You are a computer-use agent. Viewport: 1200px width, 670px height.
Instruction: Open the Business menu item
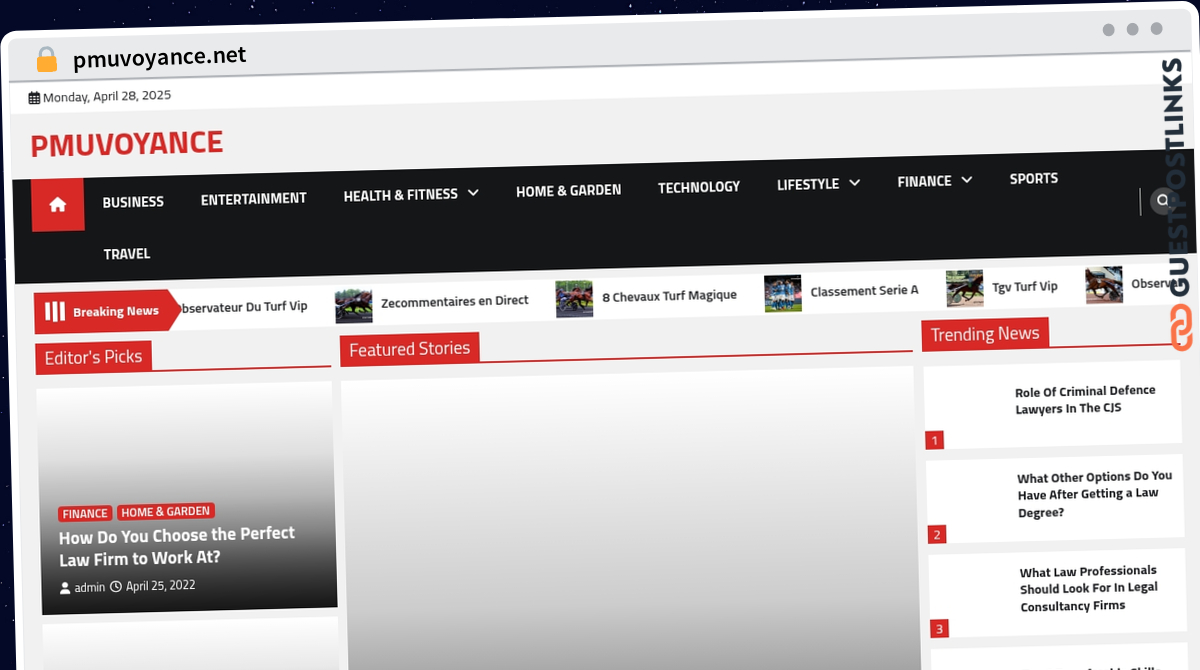pos(133,202)
